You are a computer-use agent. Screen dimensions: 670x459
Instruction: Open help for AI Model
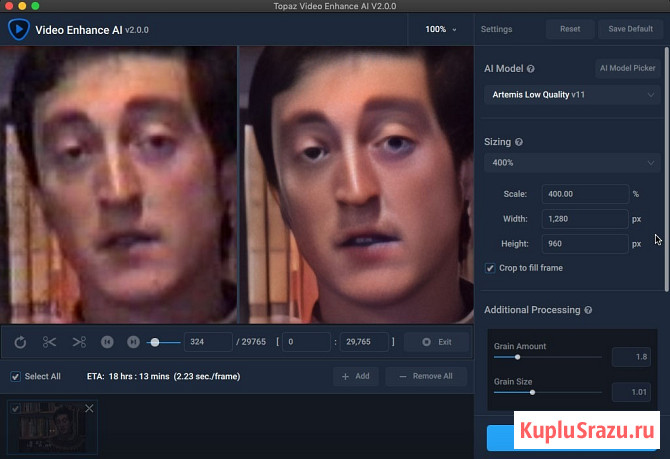point(531,69)
